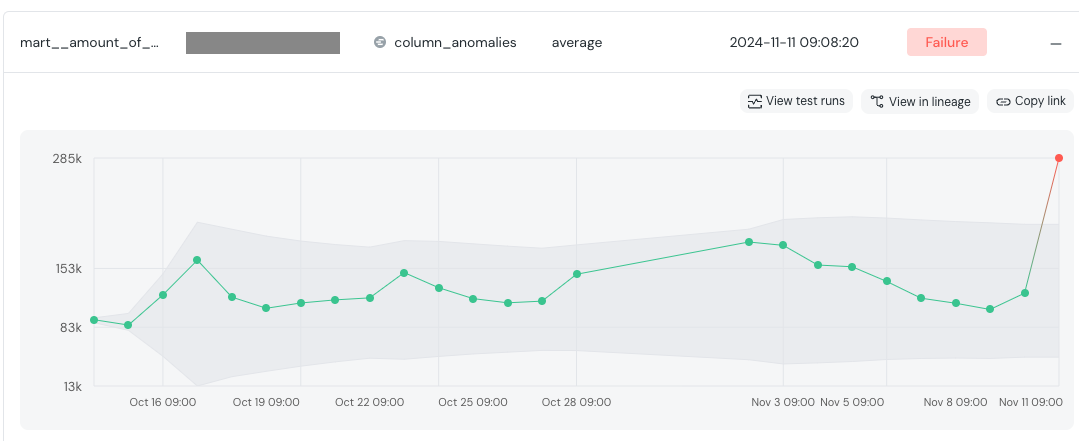Click the green peak point after Oct 16
This screenshot has width=1079, height=441.
click(x=197, y=260)
